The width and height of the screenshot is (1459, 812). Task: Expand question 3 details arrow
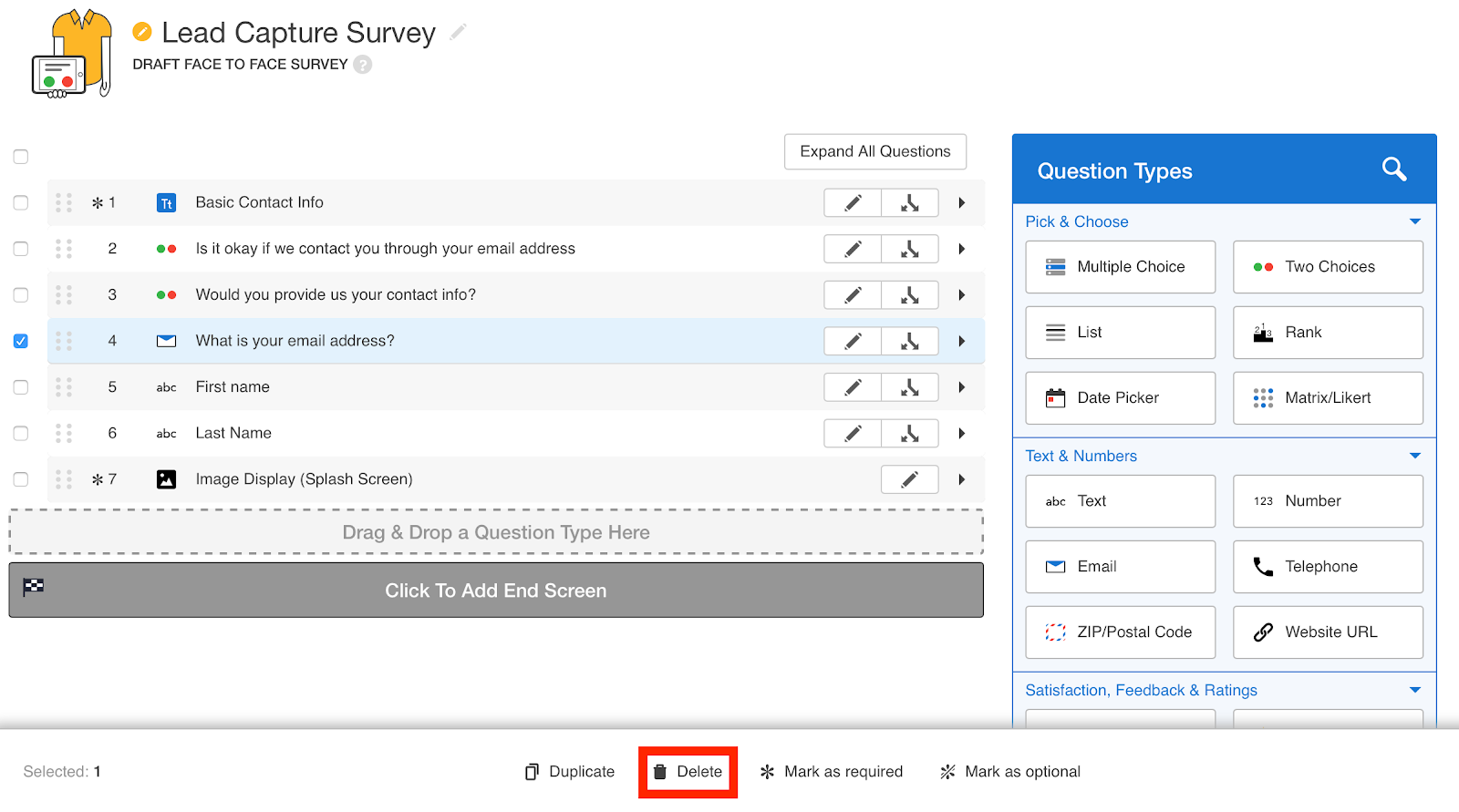pos(961,295)
